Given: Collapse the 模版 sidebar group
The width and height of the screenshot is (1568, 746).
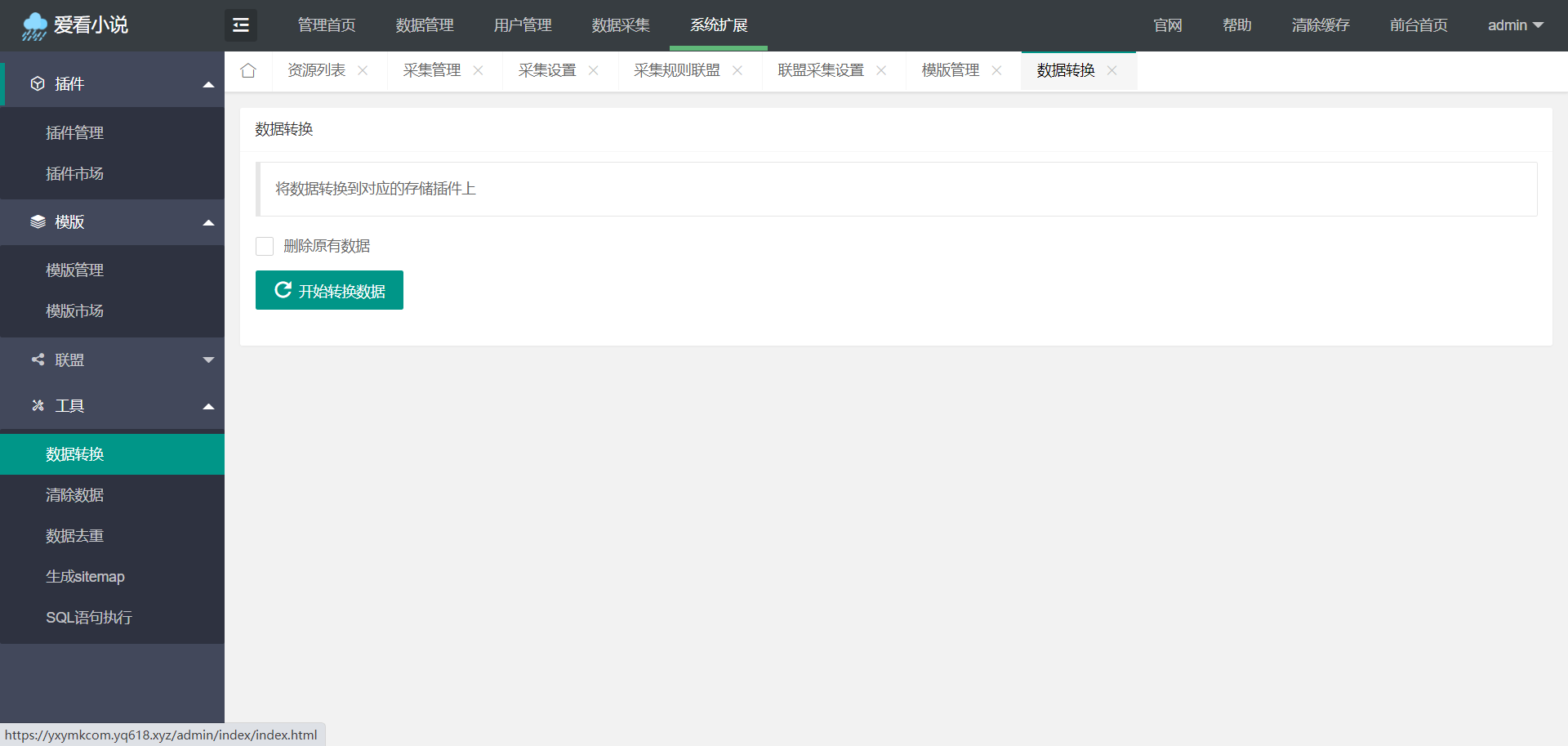Looking at the screenshot, I should tap(112, 222).
